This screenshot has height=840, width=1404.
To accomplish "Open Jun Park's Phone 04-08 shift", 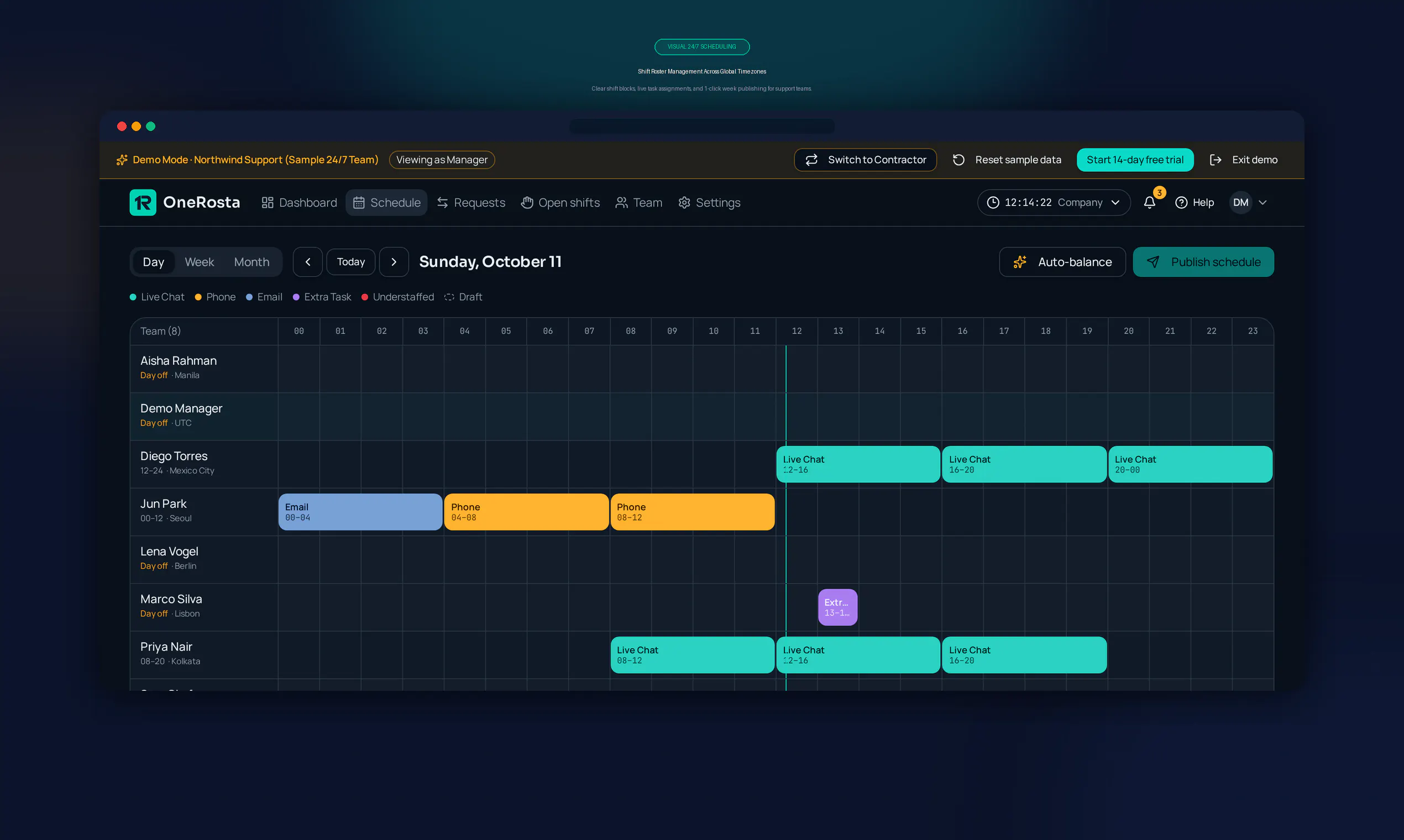I will [526, 512].
